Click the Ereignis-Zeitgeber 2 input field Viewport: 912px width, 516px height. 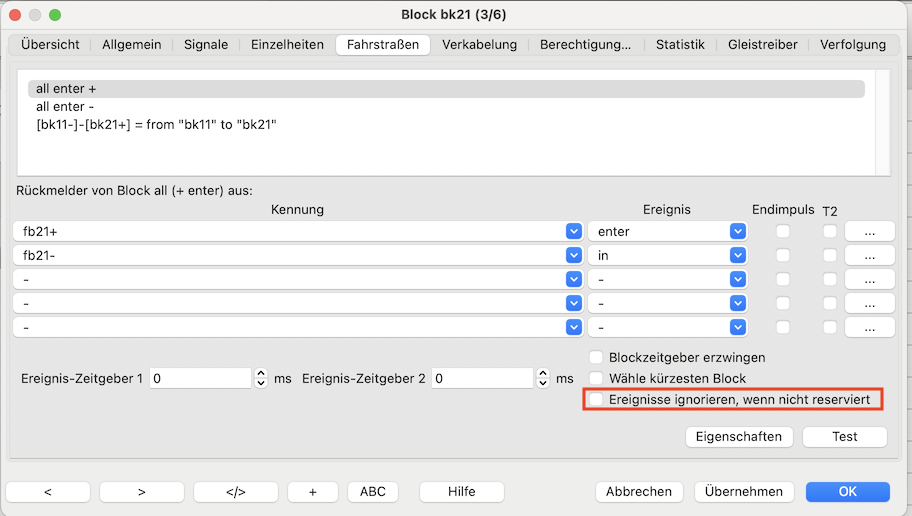coord(482,378)
